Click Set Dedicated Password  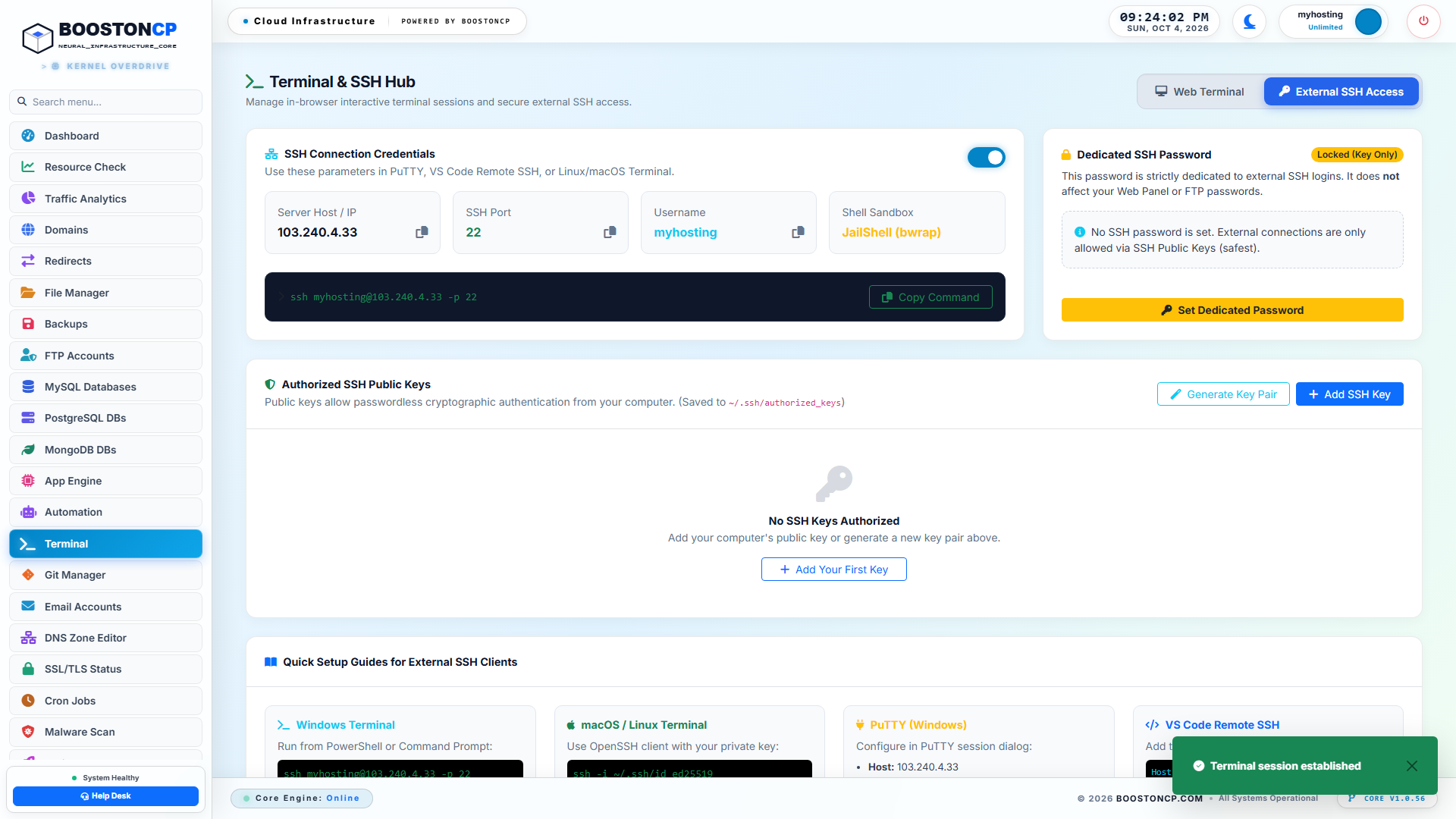click(1232, 310)
